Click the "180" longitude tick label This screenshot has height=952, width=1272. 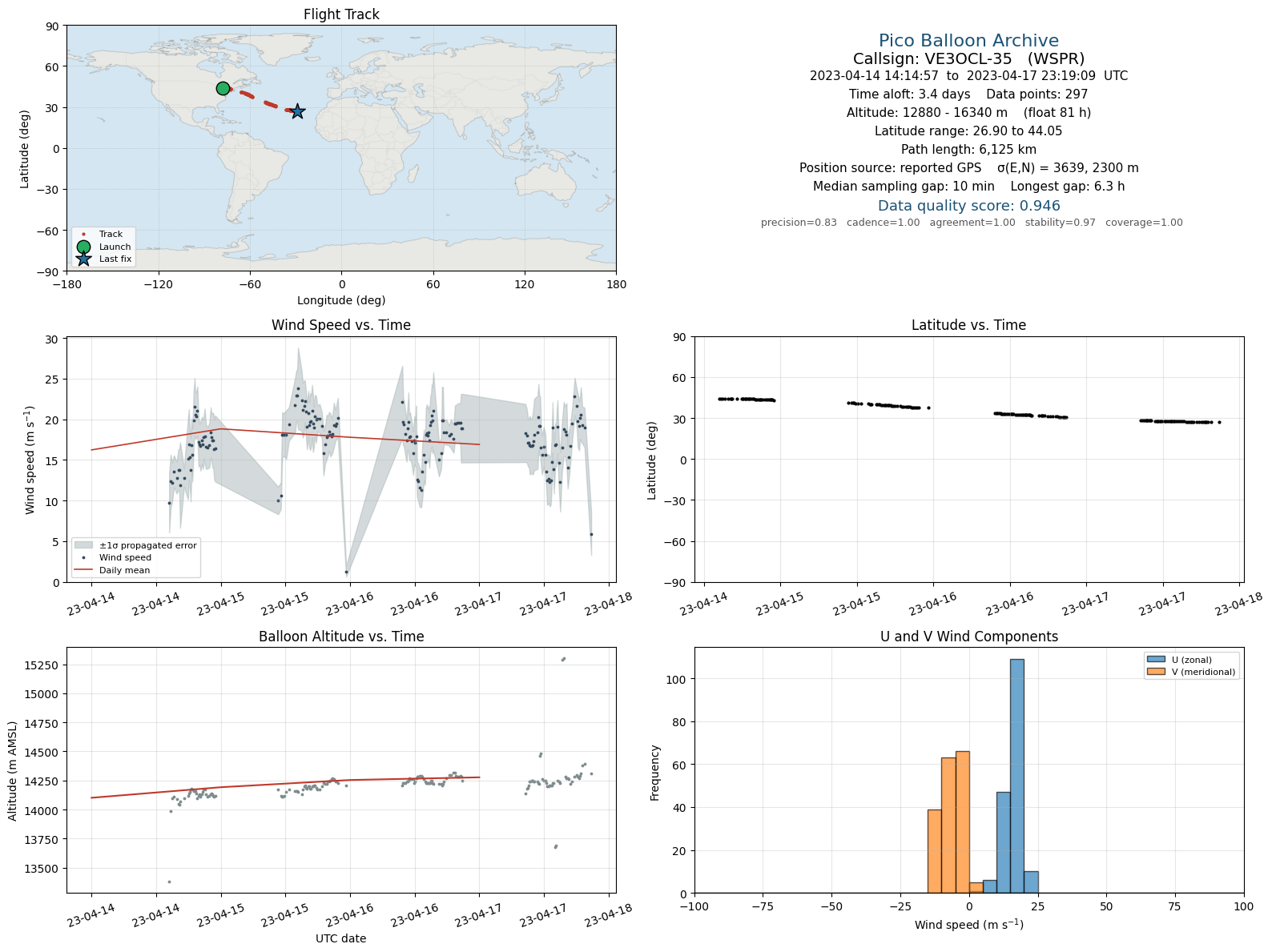click(616, 283)
